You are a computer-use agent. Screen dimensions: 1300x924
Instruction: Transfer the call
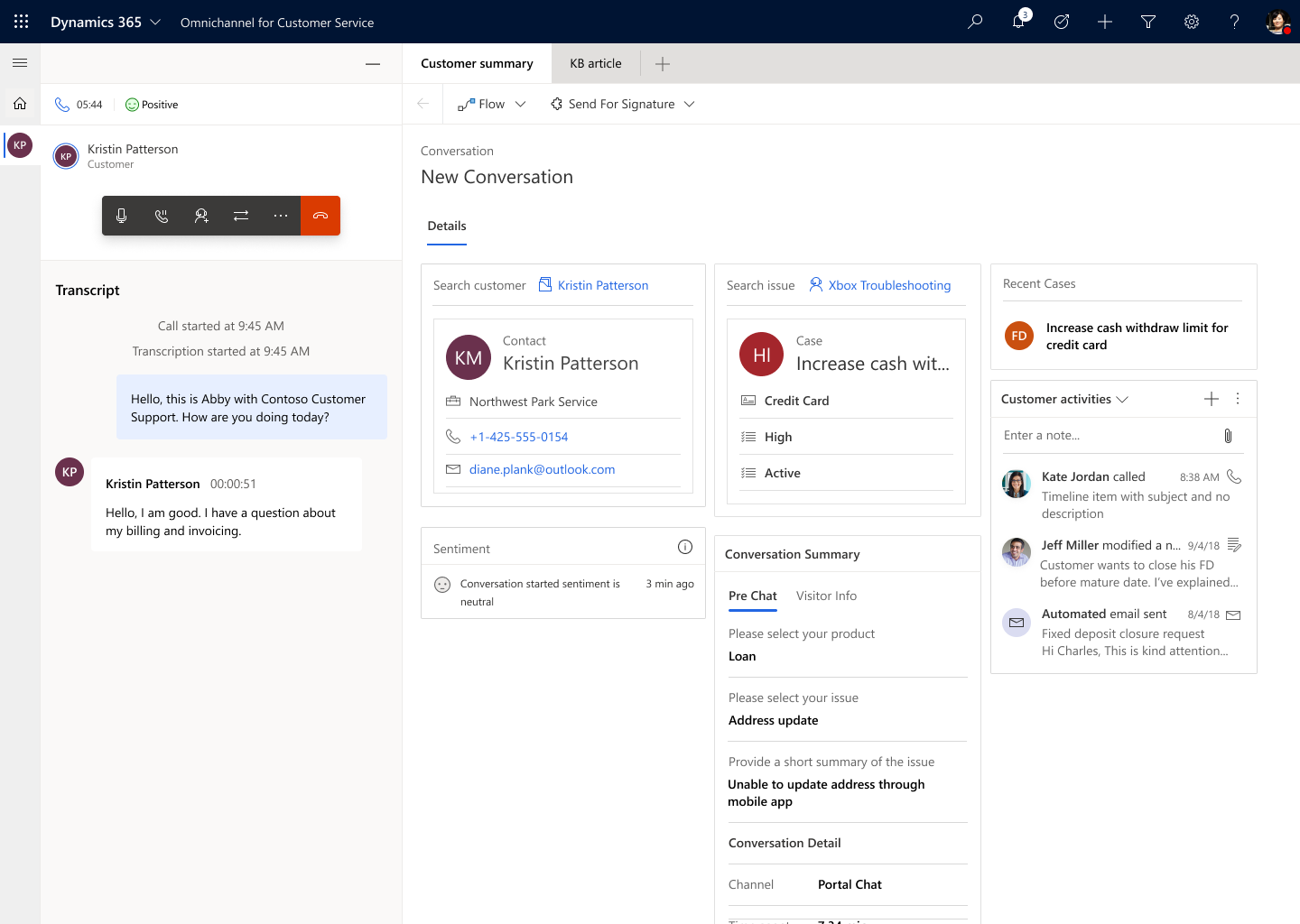click(x=241, y=216)
